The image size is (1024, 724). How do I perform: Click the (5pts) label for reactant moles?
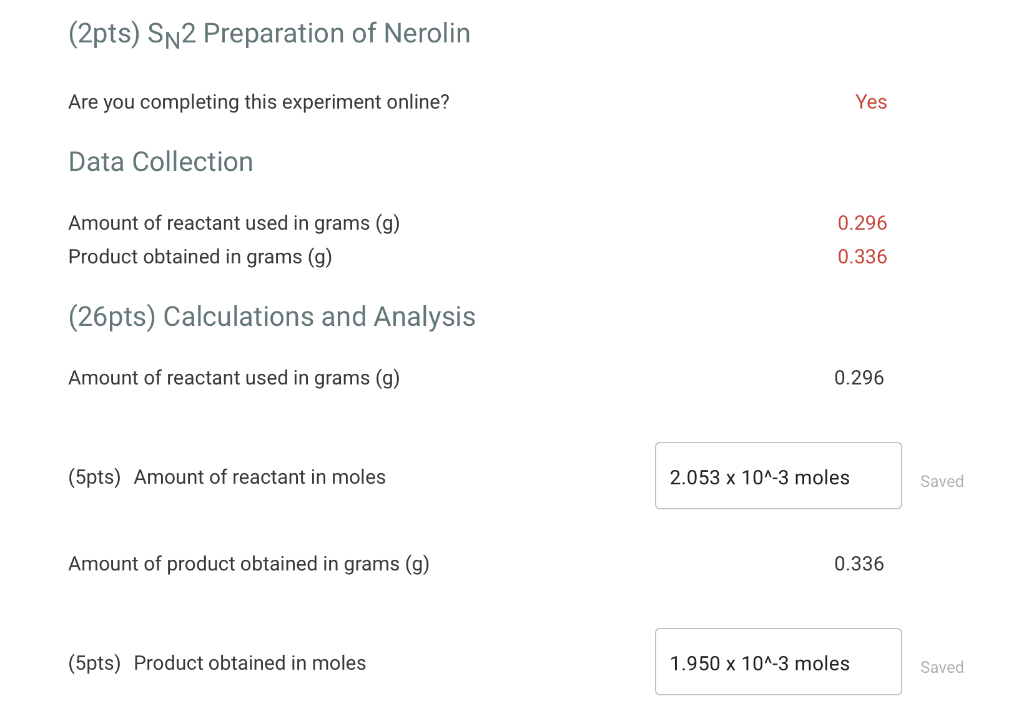tap(94, 477)
